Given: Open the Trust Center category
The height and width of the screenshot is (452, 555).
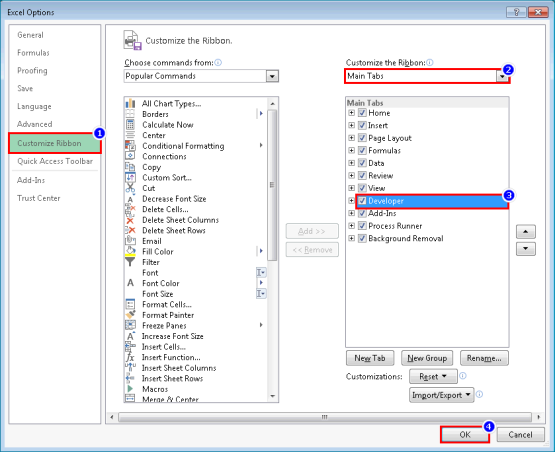Looking at the screenshot, I should [39, 198].
